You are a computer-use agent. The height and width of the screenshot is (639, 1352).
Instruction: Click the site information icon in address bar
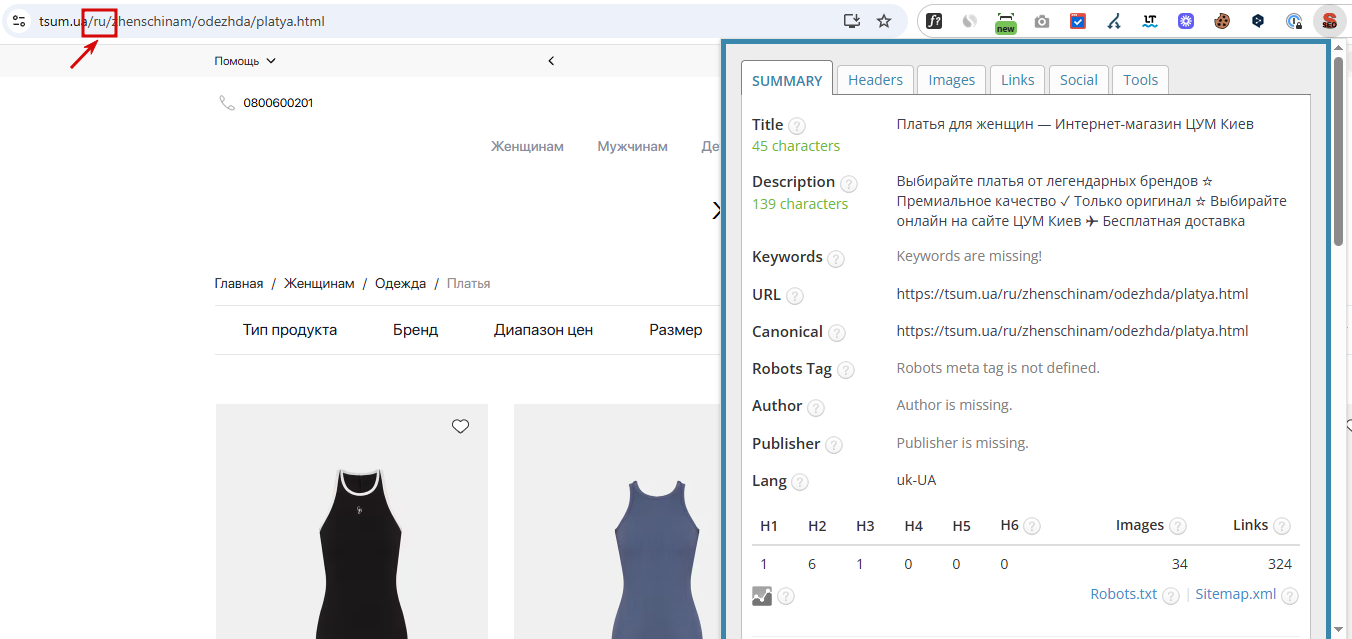(x=19, y=21)
